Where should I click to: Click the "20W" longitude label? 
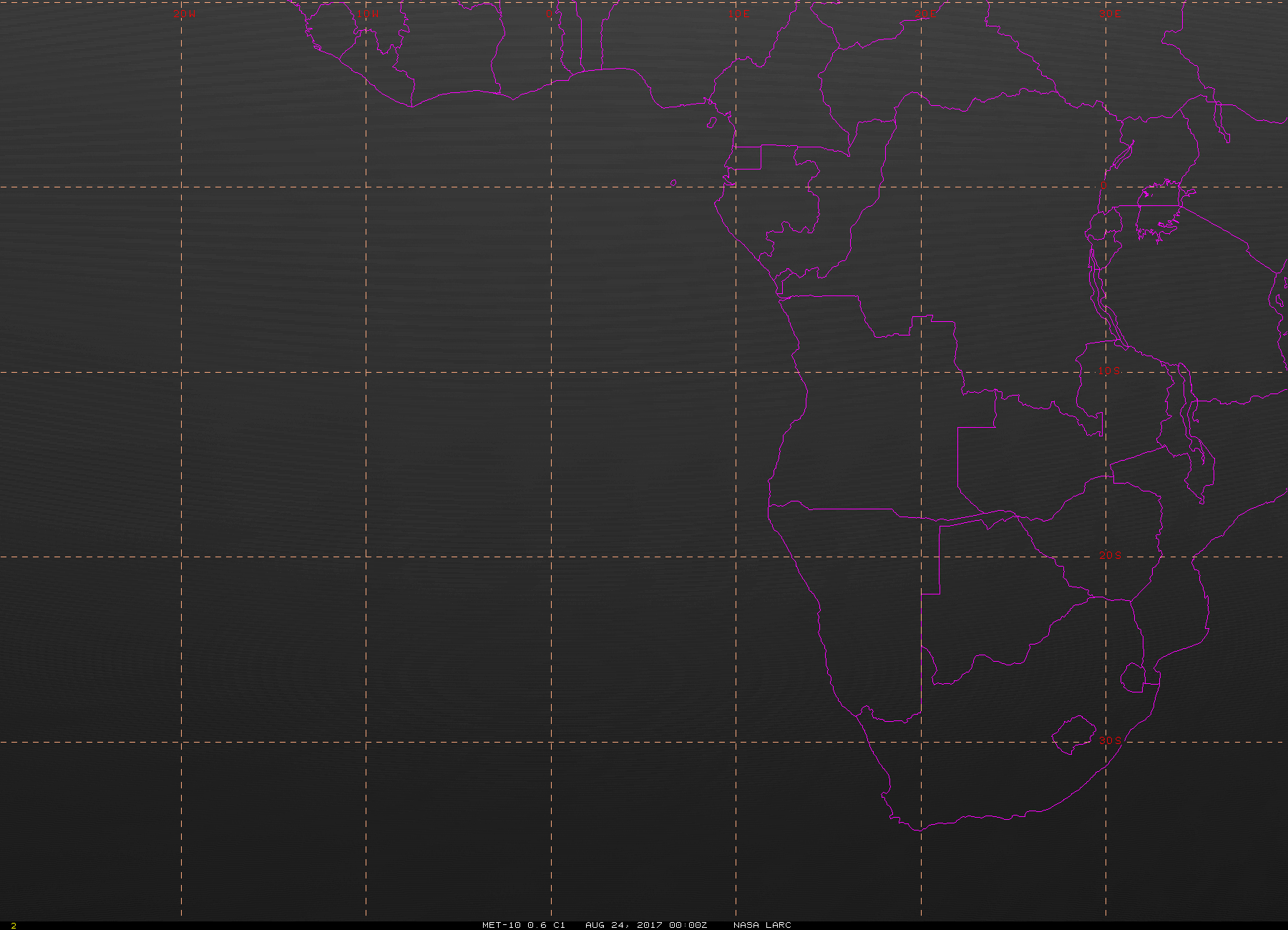(x=184, y=14)
